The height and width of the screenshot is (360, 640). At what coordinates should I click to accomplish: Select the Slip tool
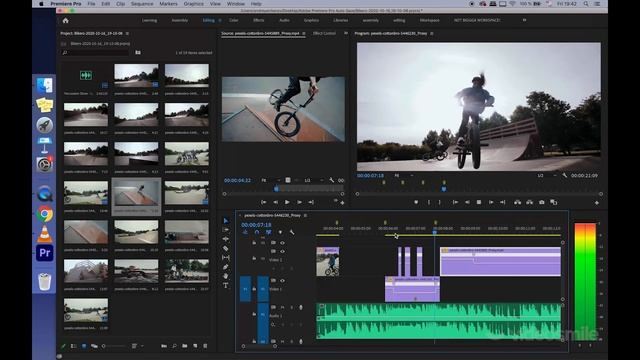click(x=226, y=258)
